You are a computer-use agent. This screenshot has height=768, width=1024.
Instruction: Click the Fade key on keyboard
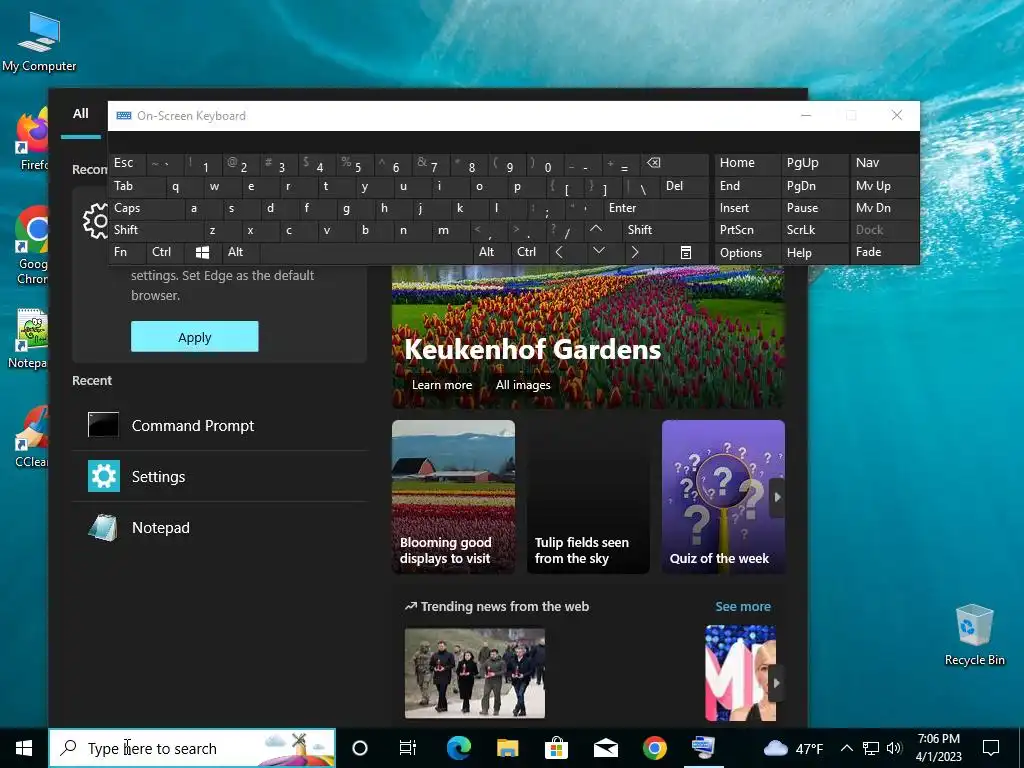(884, 252)
